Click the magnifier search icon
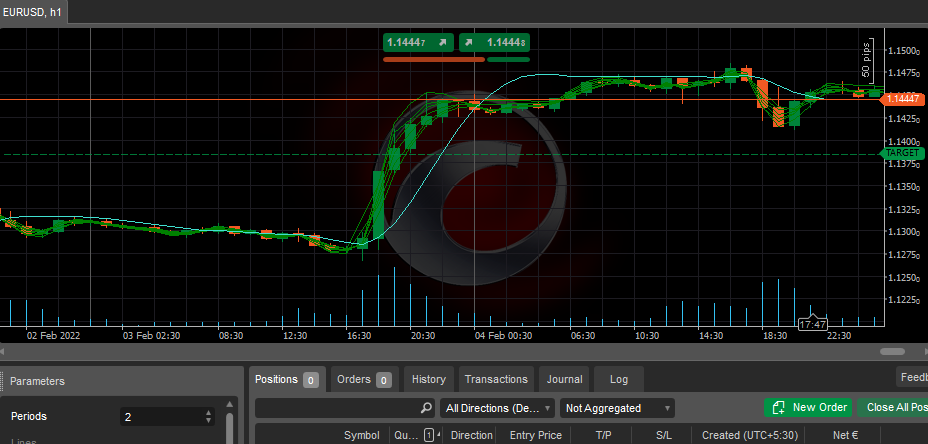The width and height of the screenshot is (928, 444). [x=426, y=408]
